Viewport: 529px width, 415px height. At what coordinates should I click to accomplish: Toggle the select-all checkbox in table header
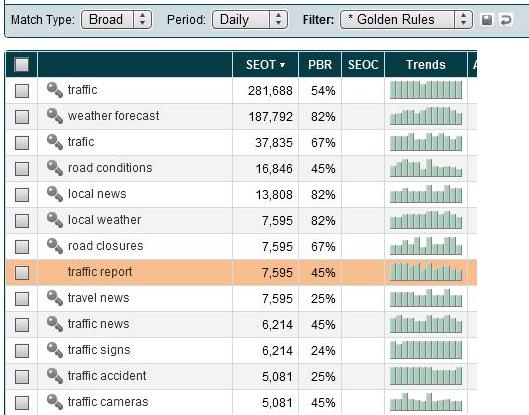pos(22,64)
